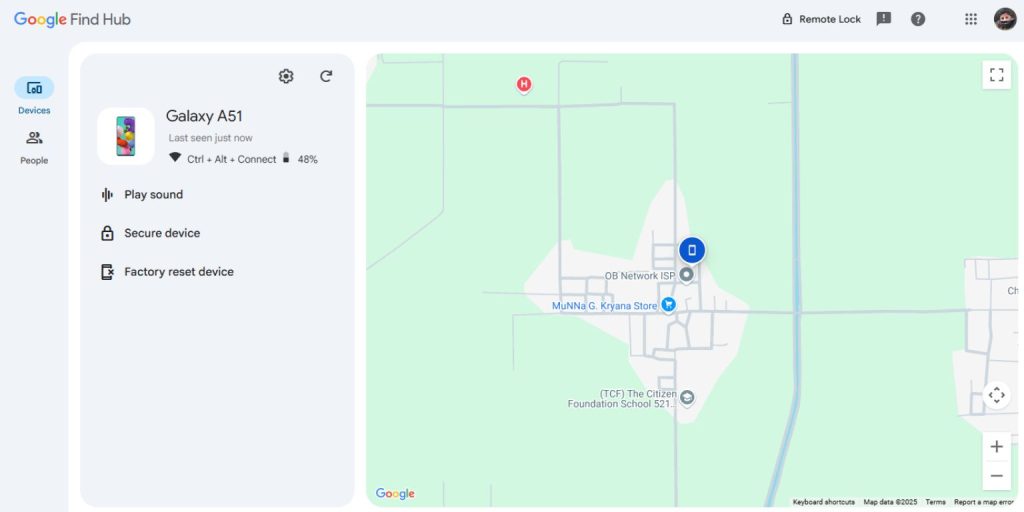Viewport: 1024px width, 512px height.
Task: Click the Galaxy A51 device name
Action: click(204, 116)
